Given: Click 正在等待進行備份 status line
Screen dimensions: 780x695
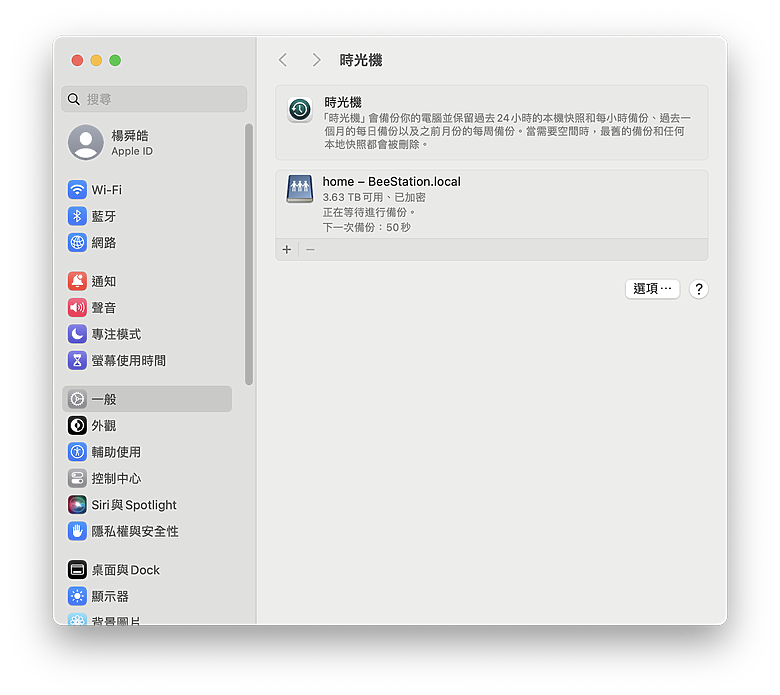Looking at the screenshot, I should [x=369, y=212].
